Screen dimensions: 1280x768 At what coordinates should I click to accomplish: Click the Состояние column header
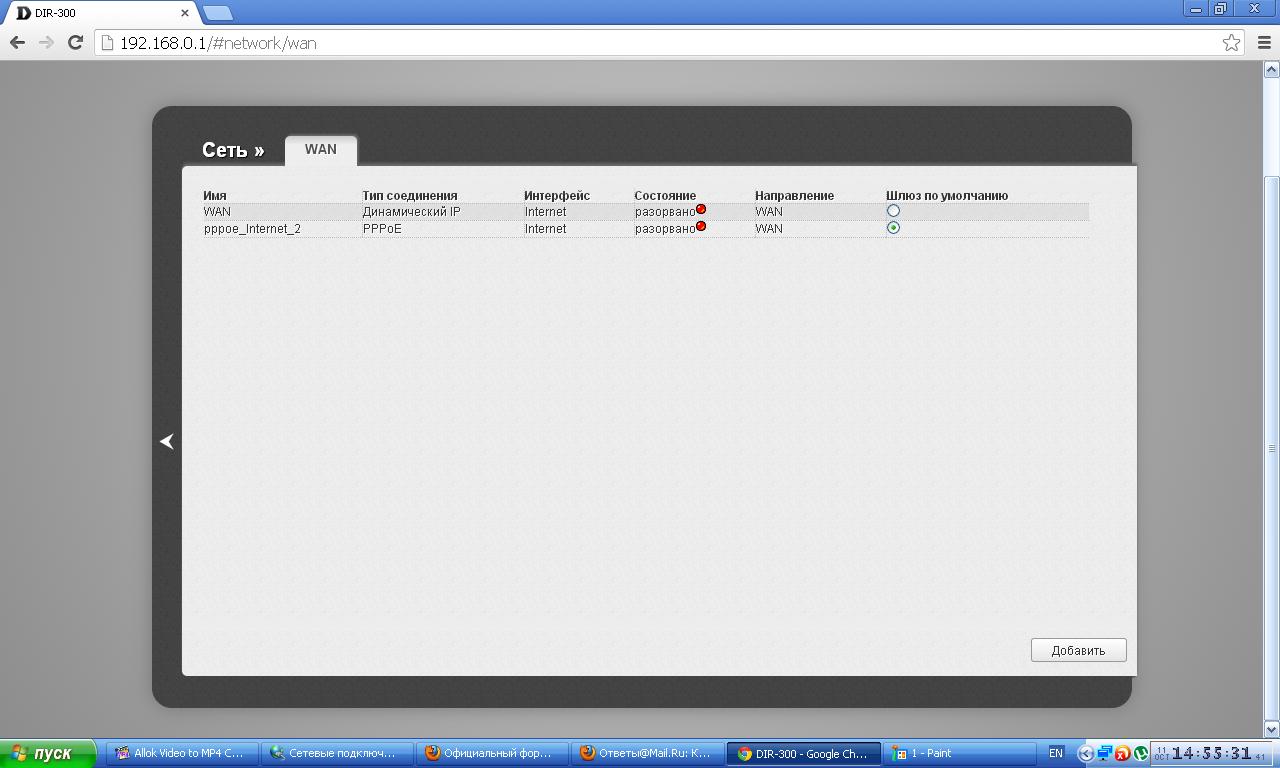(665, 196)
